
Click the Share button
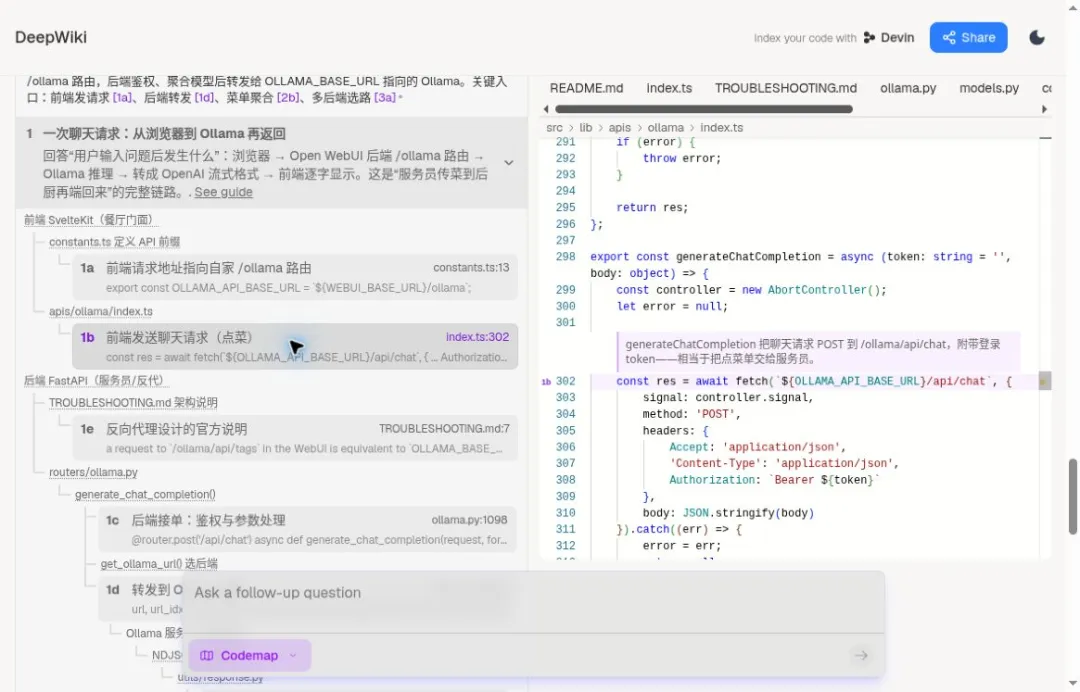coord(968,38)
